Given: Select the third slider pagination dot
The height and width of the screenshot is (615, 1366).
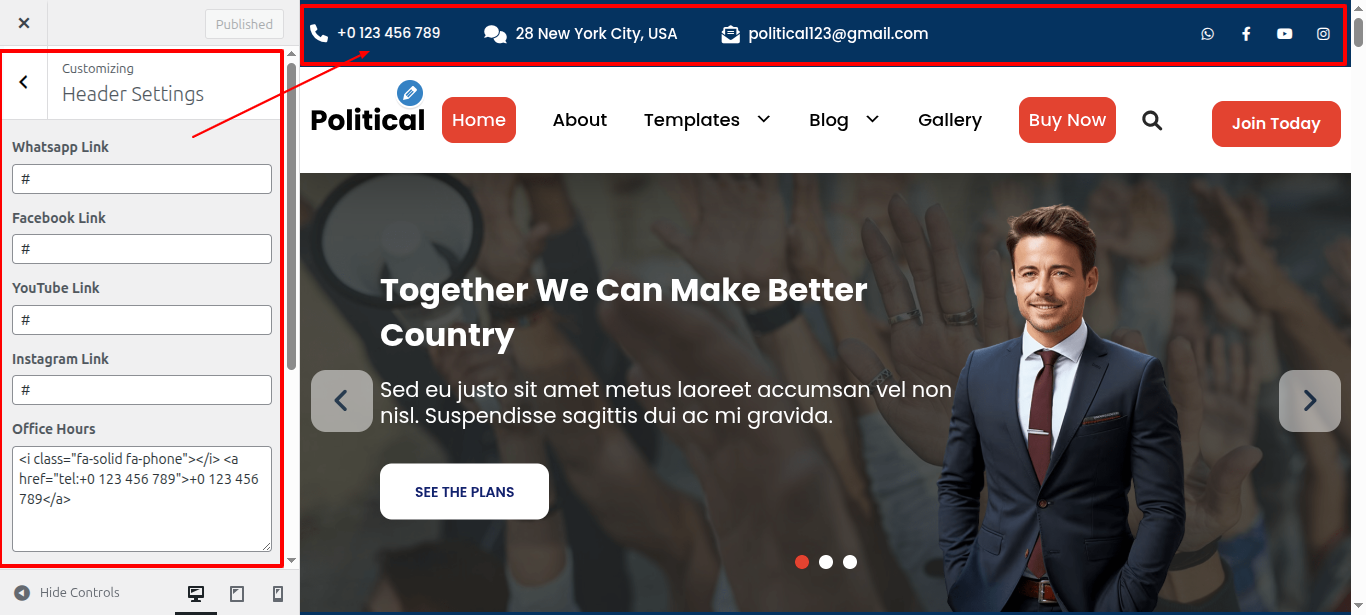Looking at the screenshot, I should (850, 562).
